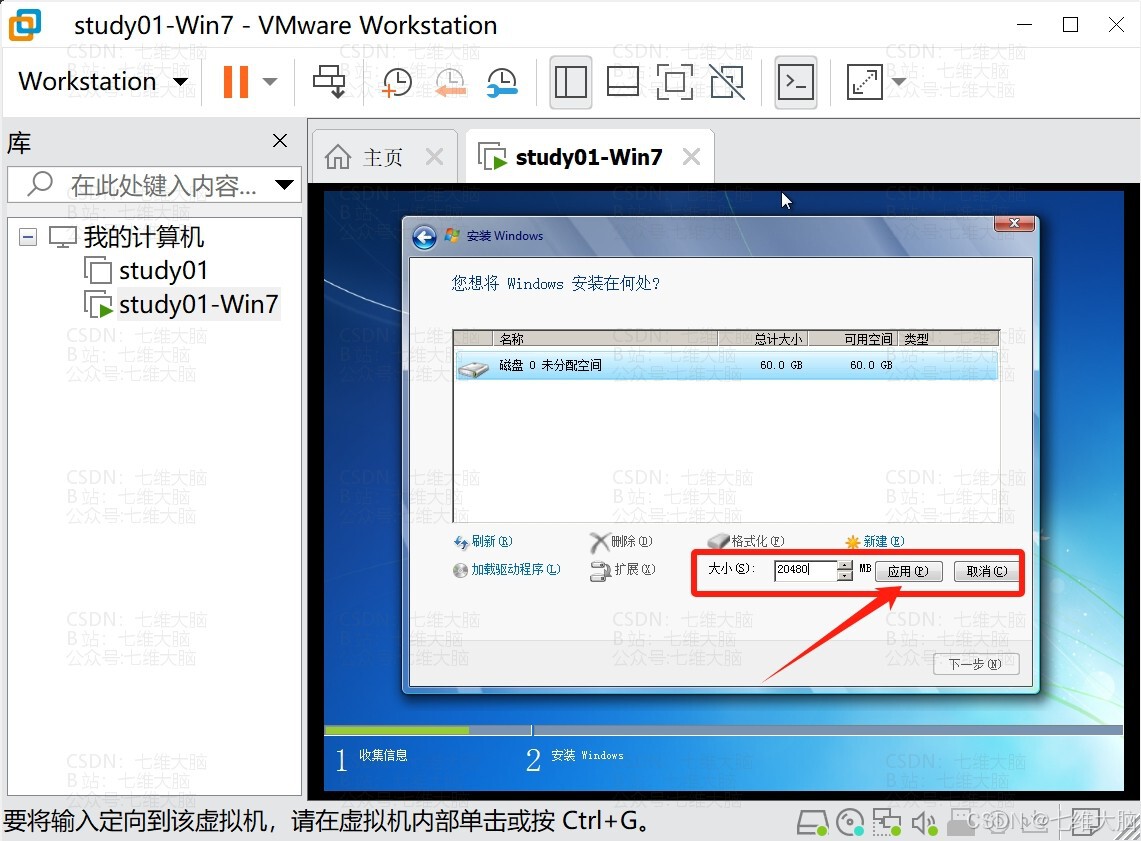The width and height of the screenshot is (1141, 841).
Task: Open power options arrow beside pause button
Action: tap(270, 81)
